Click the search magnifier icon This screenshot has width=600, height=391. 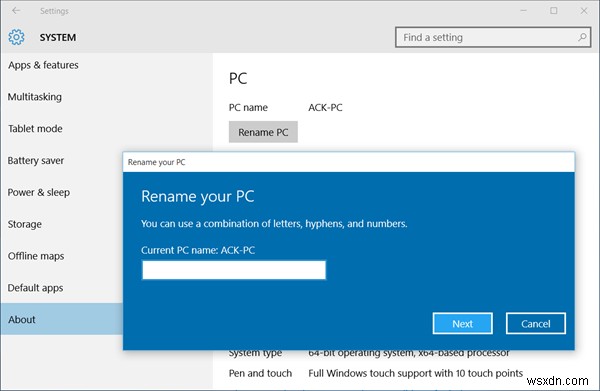point(582,37)
